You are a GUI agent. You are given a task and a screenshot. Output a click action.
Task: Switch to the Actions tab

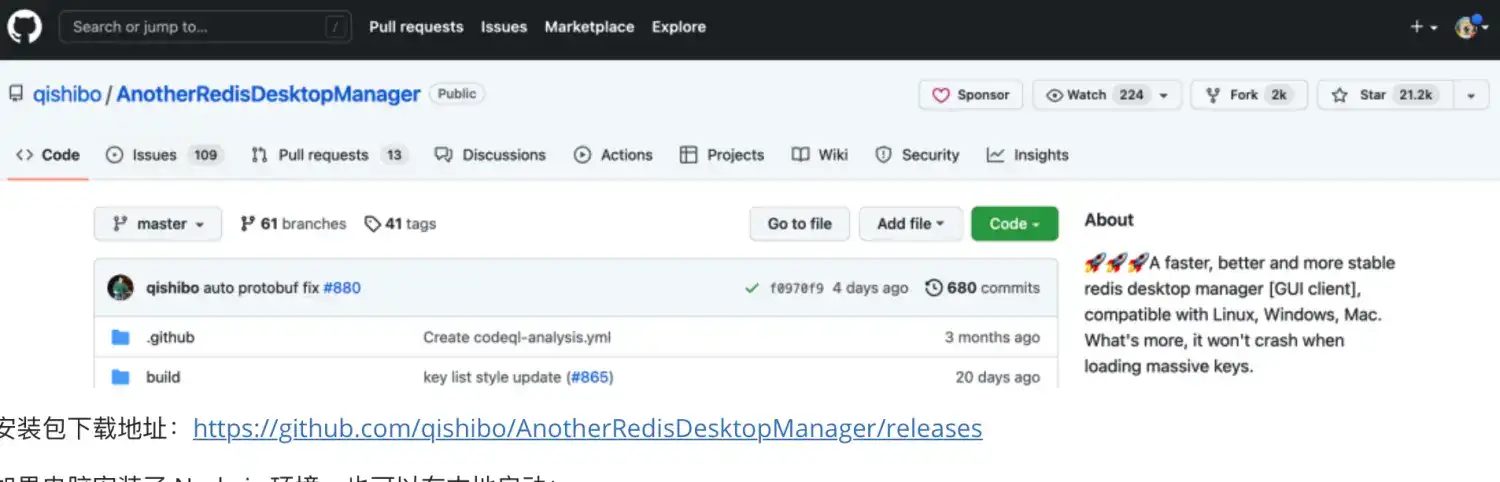(613, 155)
